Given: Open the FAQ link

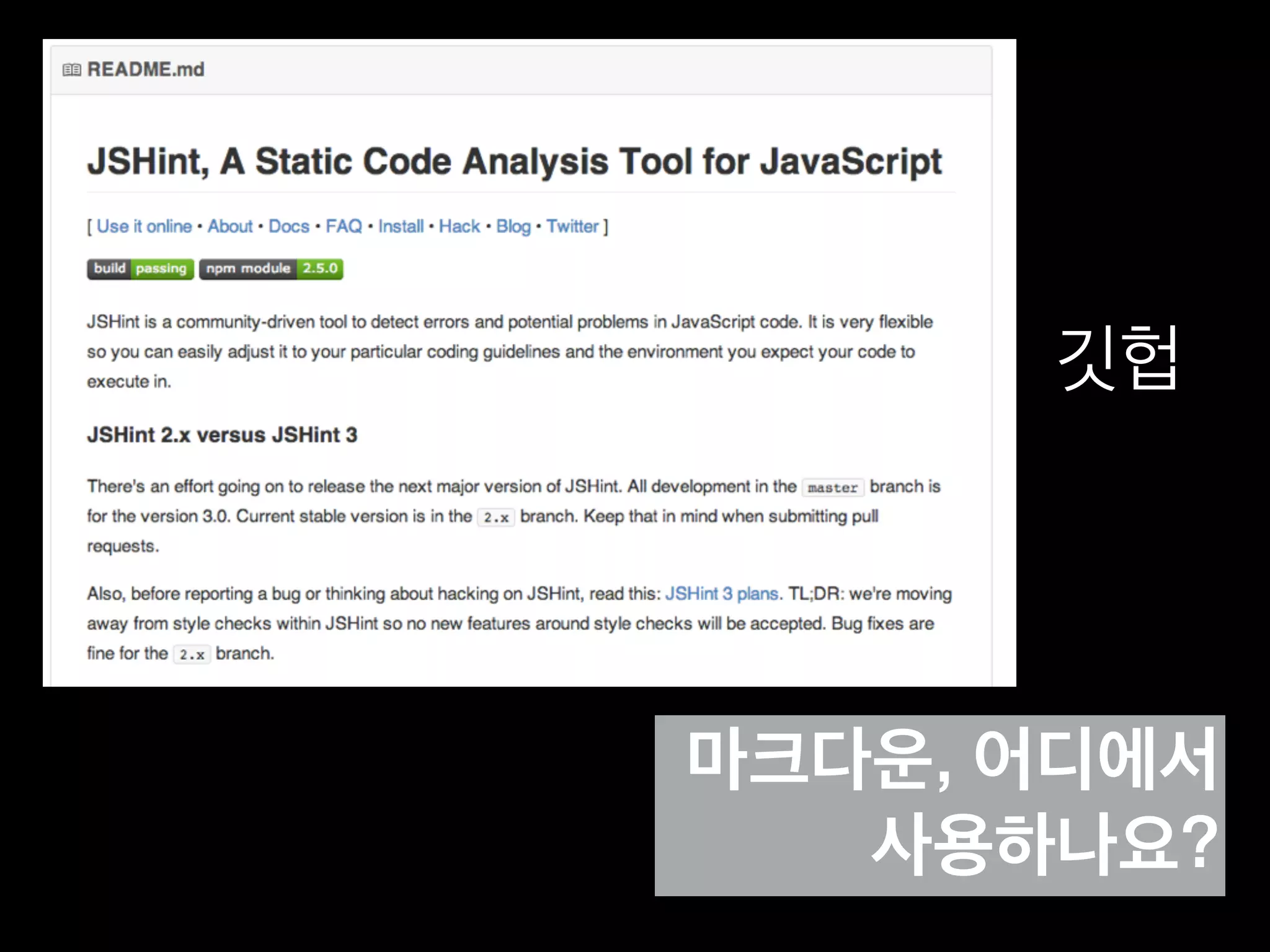Looking at the screenshot, I should [344, 226].
